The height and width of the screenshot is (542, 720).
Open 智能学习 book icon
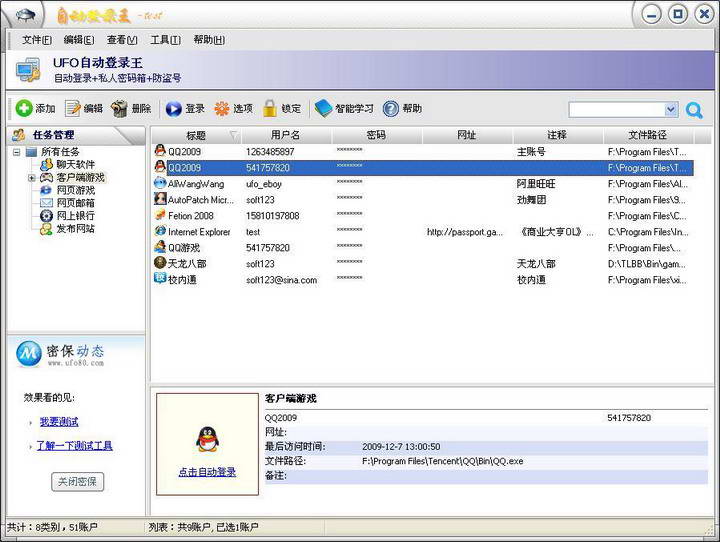coord(323,108)
